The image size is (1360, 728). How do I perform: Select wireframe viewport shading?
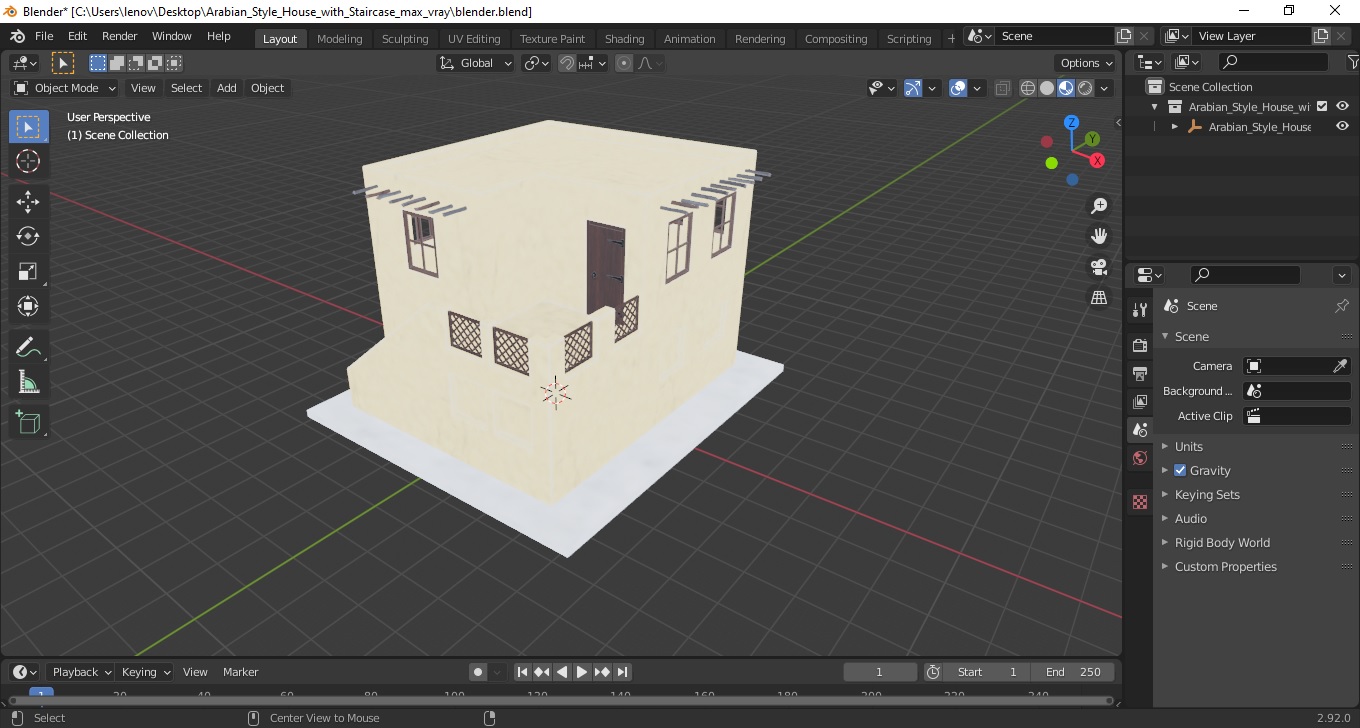click(1027, 88)
